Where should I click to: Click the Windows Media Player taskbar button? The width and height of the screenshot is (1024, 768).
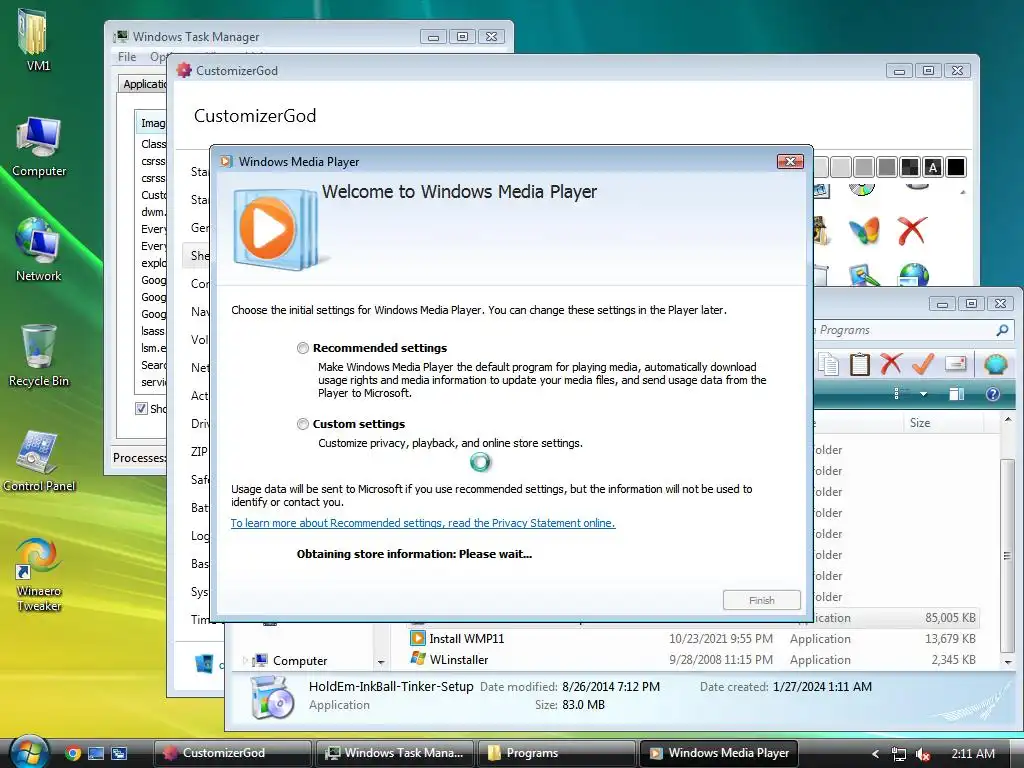719,753
